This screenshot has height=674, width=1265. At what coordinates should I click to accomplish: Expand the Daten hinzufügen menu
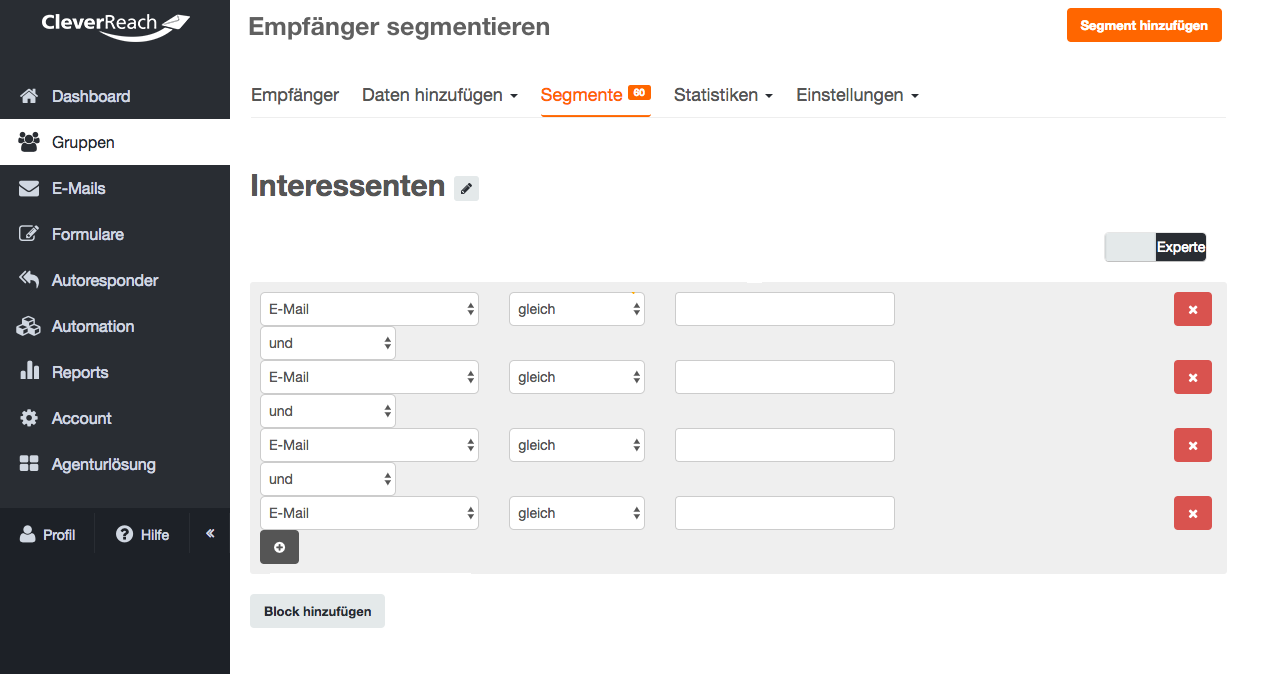pyautogui.click(x=440, y=95)
